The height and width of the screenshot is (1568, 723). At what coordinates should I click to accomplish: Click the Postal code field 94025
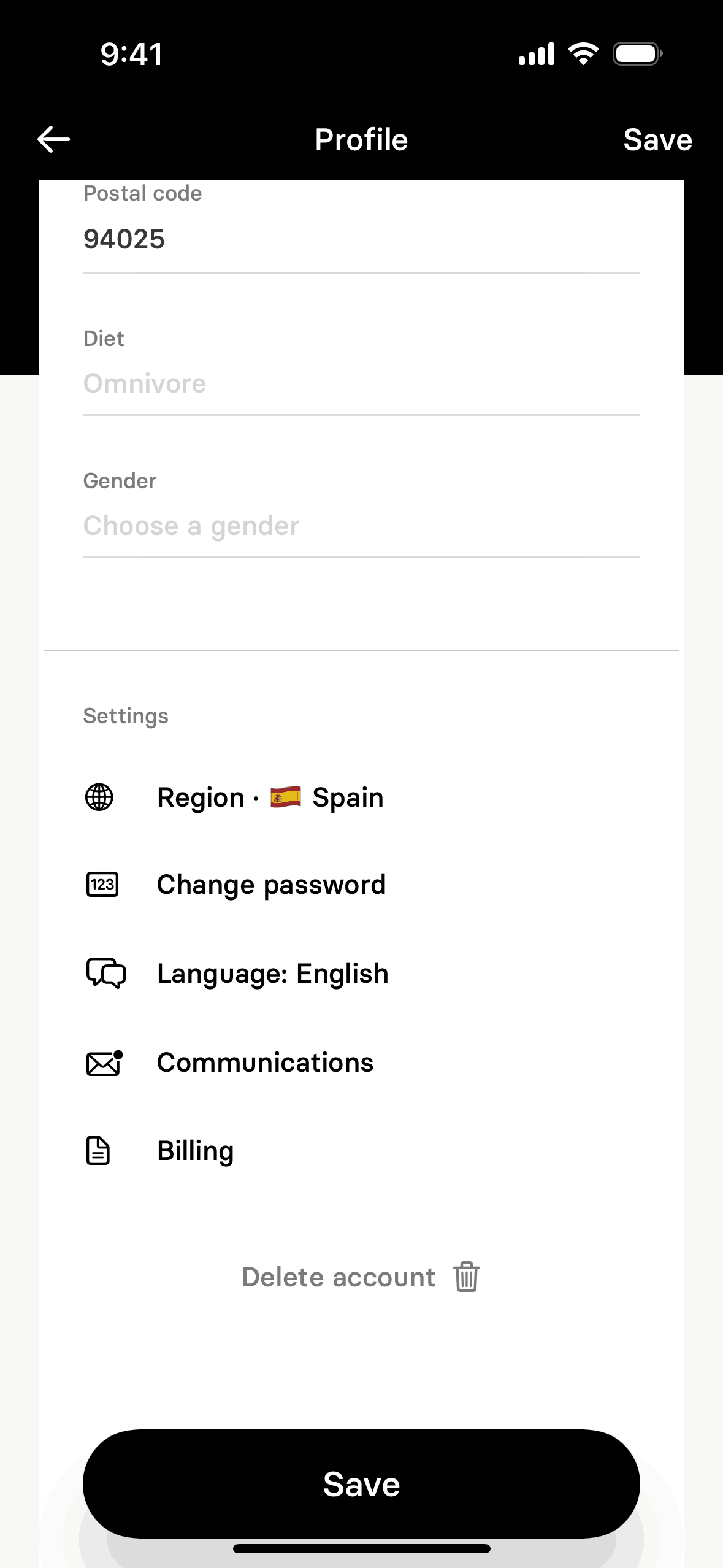click(361, 239)
